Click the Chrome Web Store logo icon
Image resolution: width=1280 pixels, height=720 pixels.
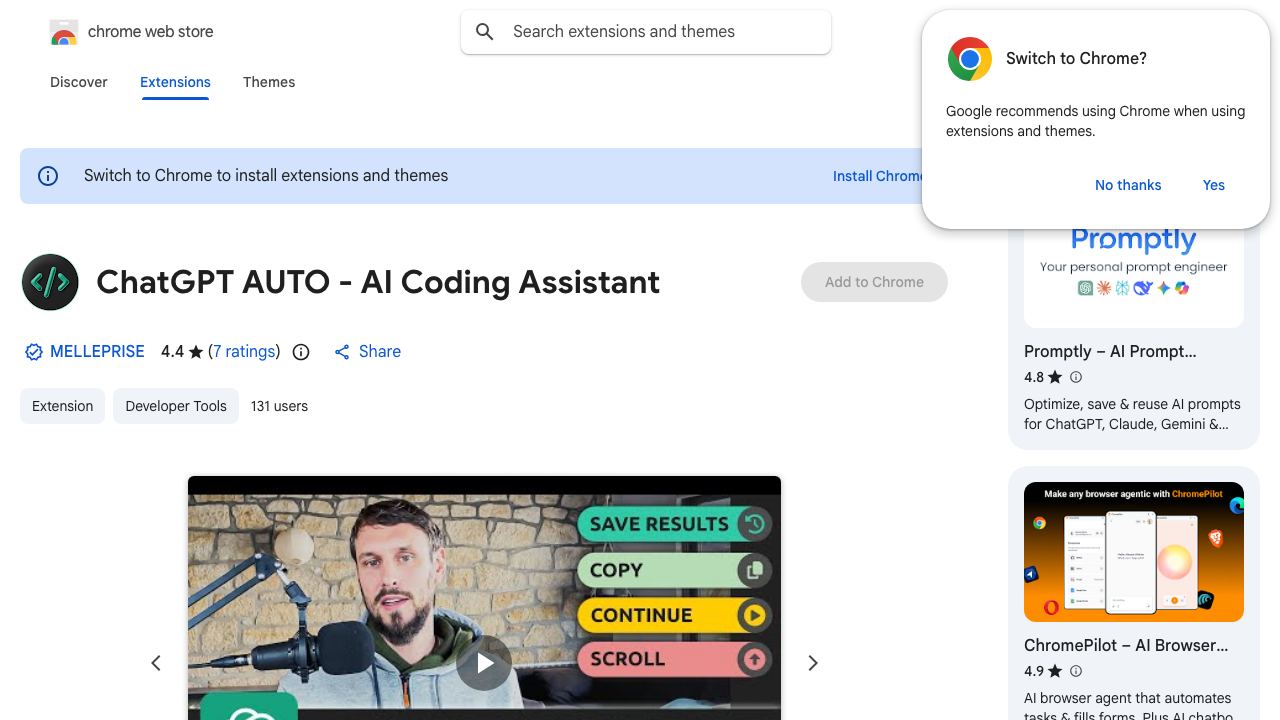(x=64, y=32)
